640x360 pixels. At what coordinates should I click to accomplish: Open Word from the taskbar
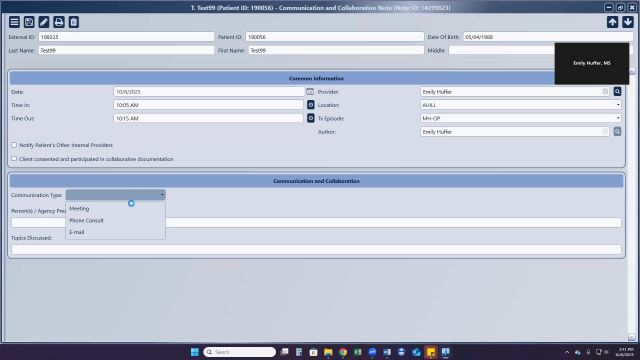coord(387,352)
